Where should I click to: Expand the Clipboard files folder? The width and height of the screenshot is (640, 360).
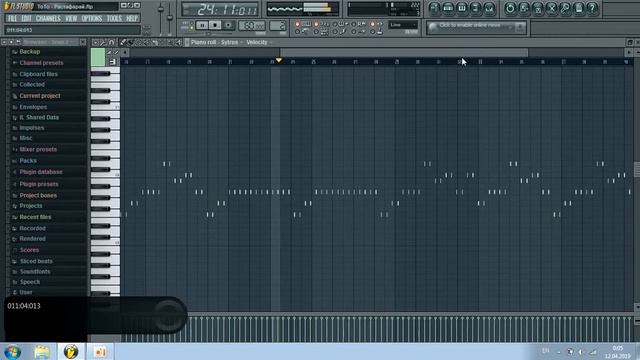(x=38, y=74)
